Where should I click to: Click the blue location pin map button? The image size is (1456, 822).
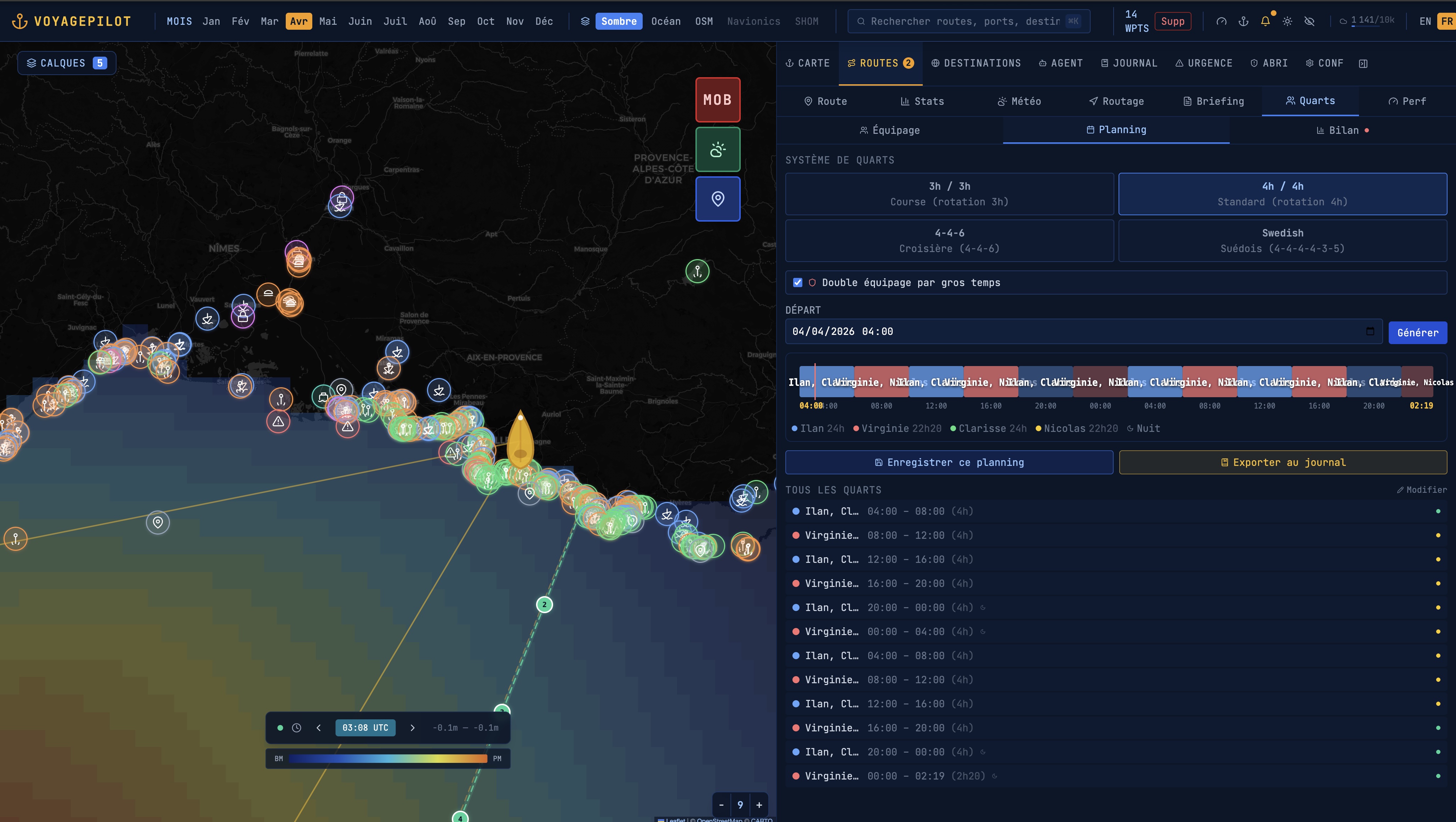pos(717,199)
